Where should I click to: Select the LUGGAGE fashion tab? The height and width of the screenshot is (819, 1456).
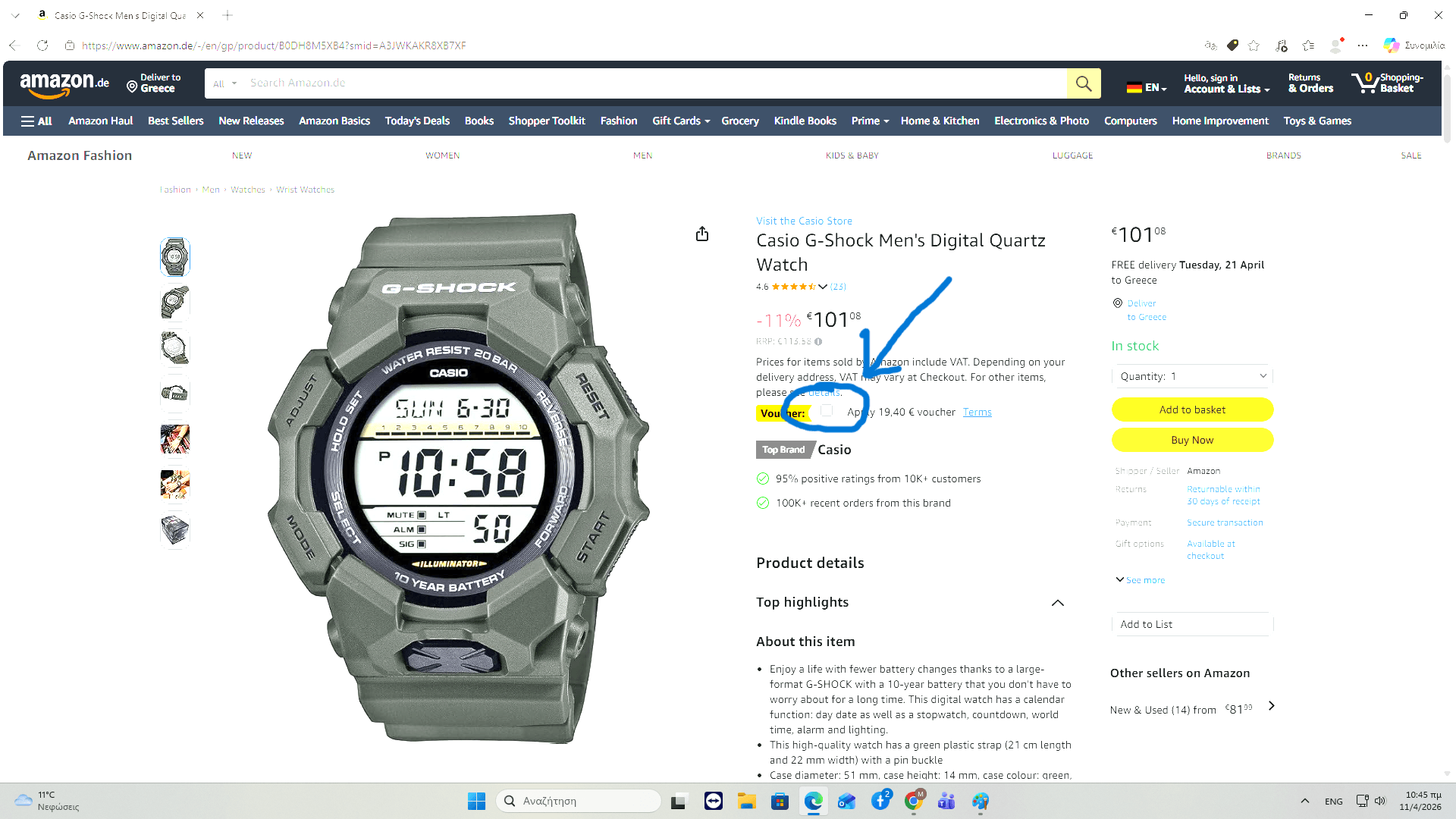(x=1072, y=155)
